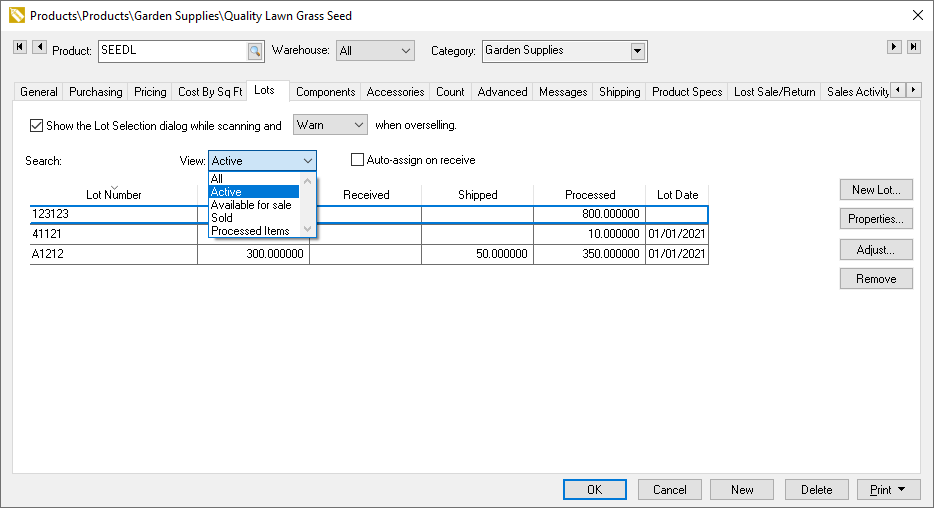
Task: Toggle Show the Lot Selection dialog checkbox
Action: [x=36, y=126]
